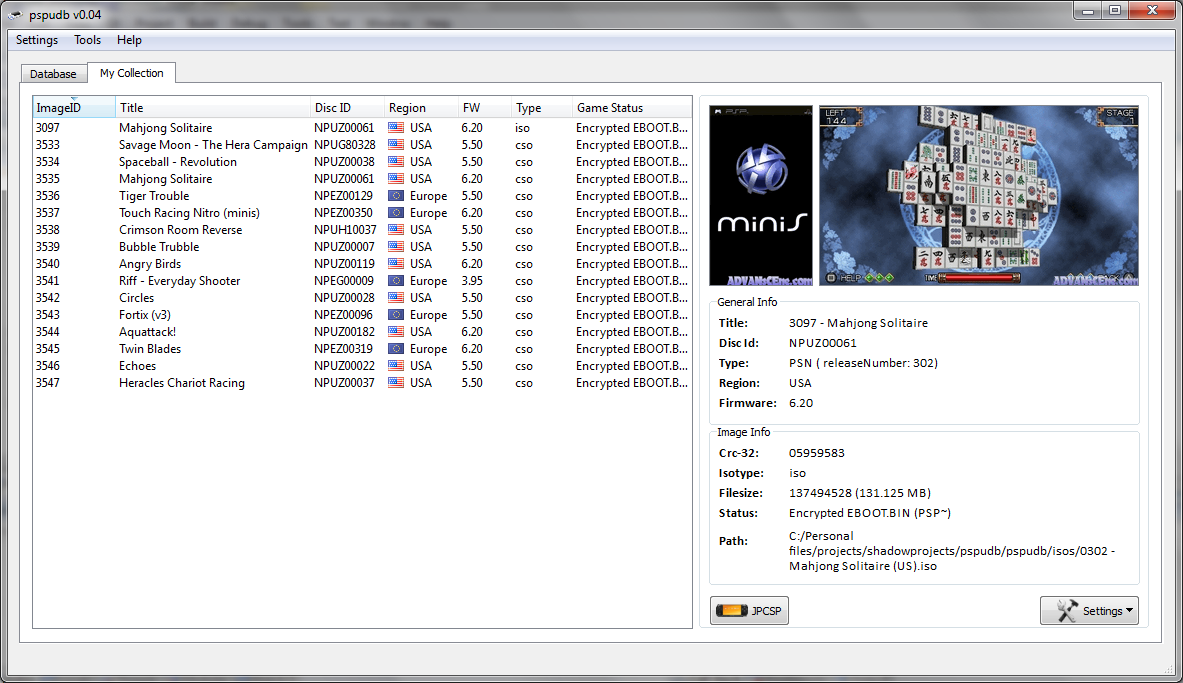Select Riff - Everyday Shooter entry
Viewport: 1183px width, 683px height.
pyautogui.click(x=362, y=281)
